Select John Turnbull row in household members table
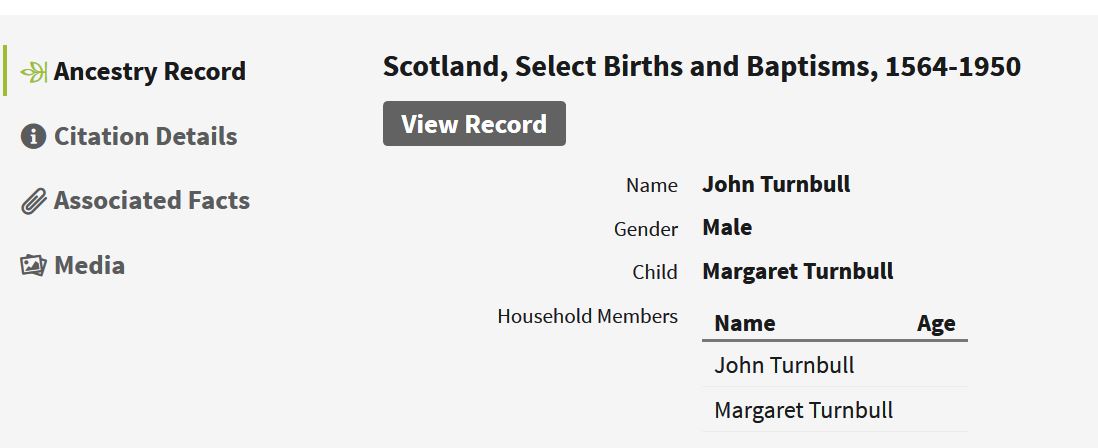The image size is (1098, 448). [x=784, y=365]
